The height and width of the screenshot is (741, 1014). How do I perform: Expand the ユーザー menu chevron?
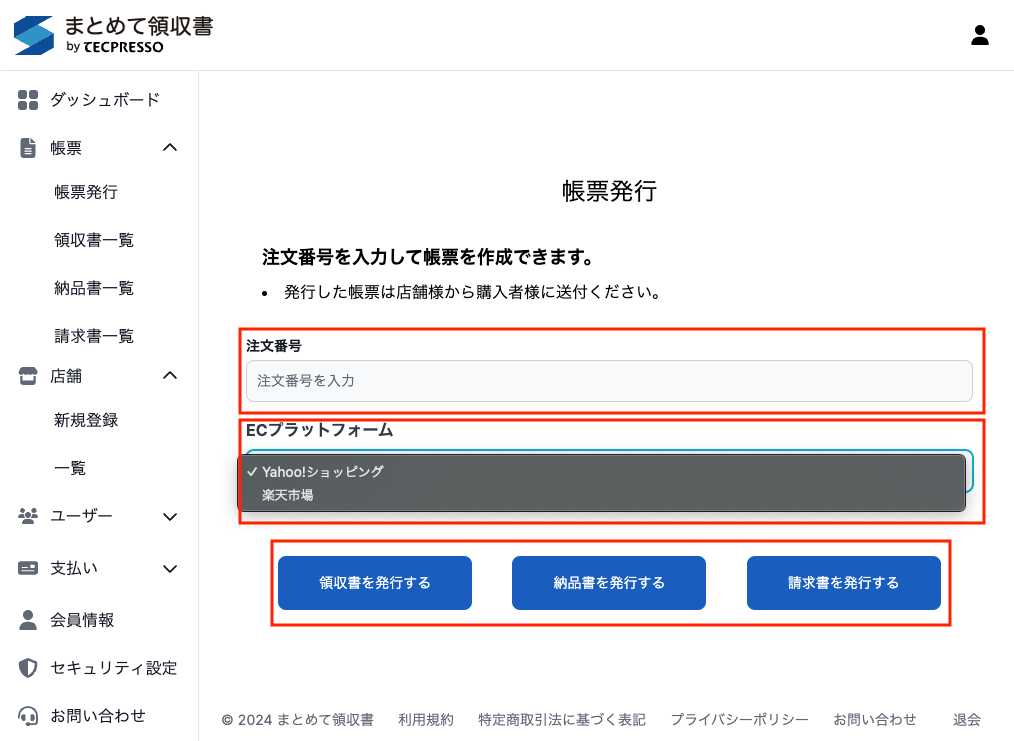[x=170, y=517]
